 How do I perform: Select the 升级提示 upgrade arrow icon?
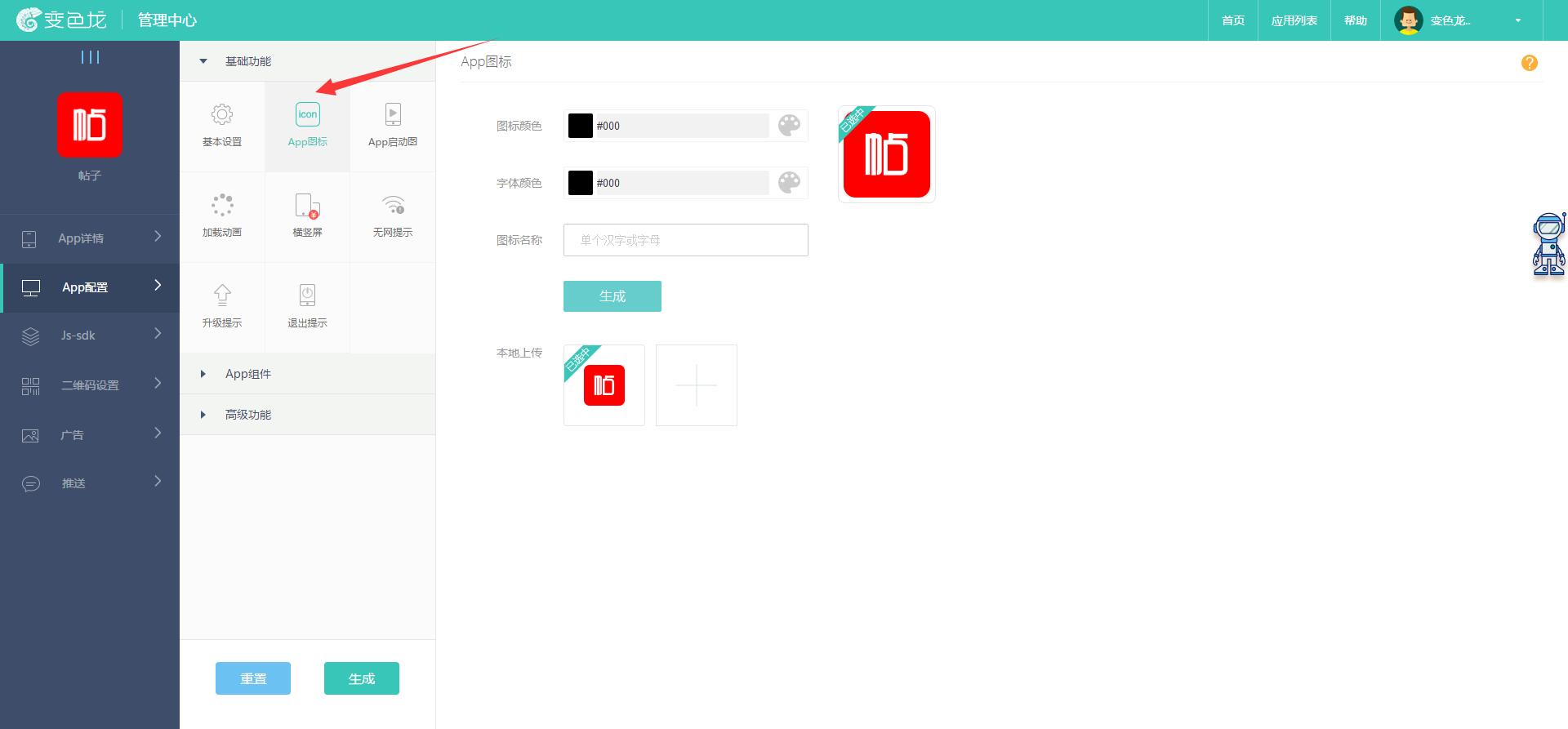222,295
